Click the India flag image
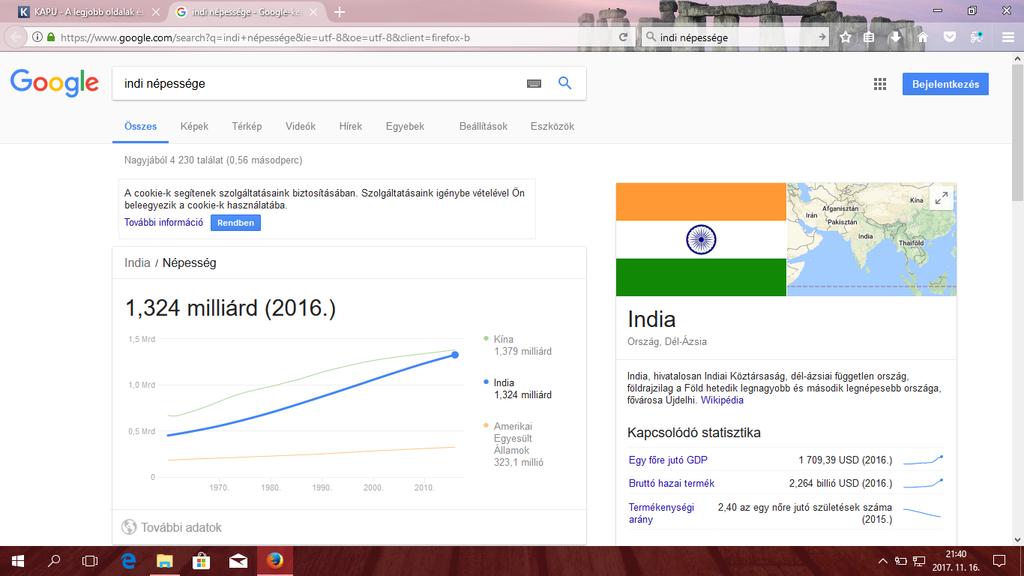Viewport: 1024px width, 576px height. (701, 239)
